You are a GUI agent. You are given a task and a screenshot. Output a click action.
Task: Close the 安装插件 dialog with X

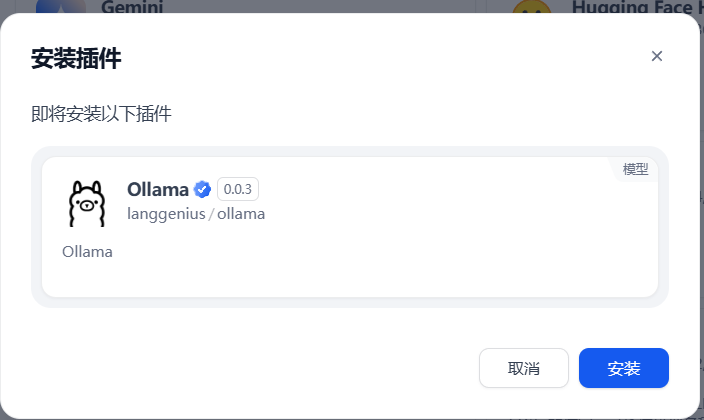point(657,56)
